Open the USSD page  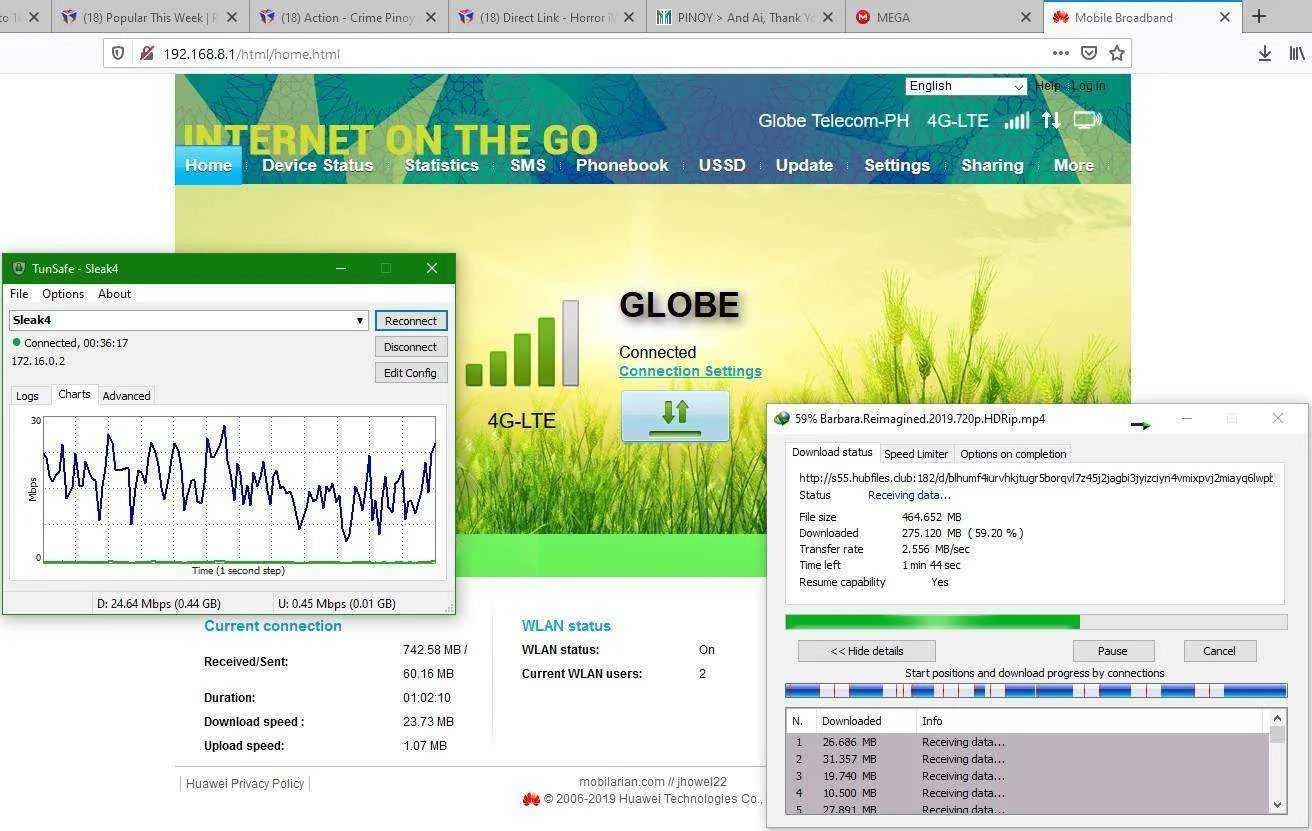click(722, 166)
